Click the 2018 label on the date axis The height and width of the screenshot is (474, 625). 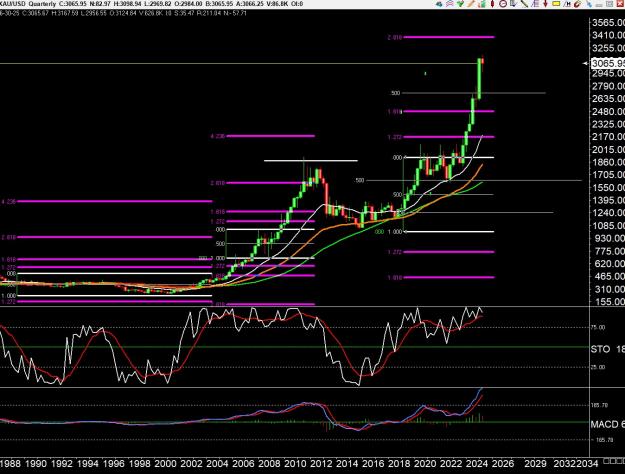[x=399, y=464]
